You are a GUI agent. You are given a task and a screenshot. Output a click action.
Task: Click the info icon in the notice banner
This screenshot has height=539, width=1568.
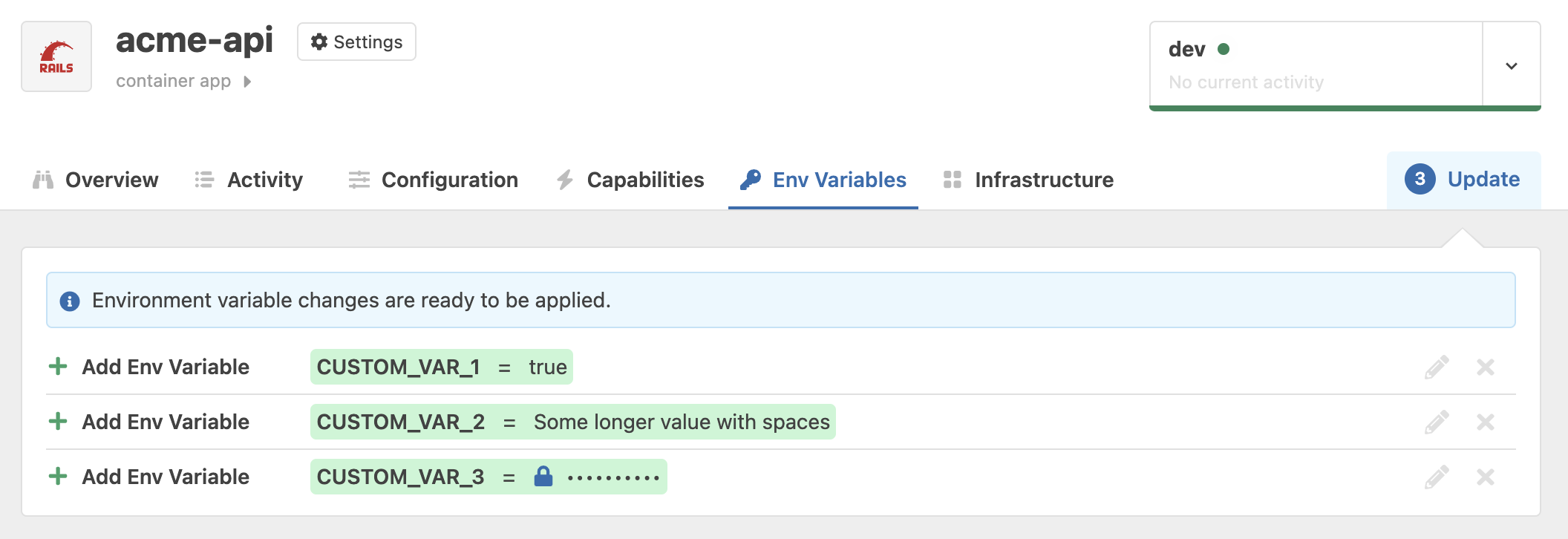pyautogui.click(x=68, y=300)
